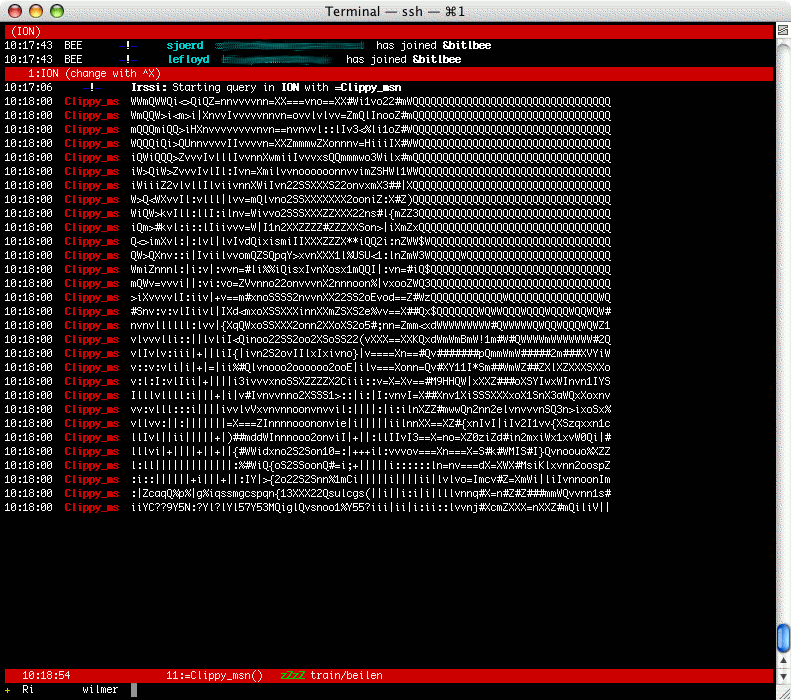This screenshot has height=700, width=791.
Task: Click the window title 'Terminal — ssh — ⌘1'
Action: coord(394,11)
